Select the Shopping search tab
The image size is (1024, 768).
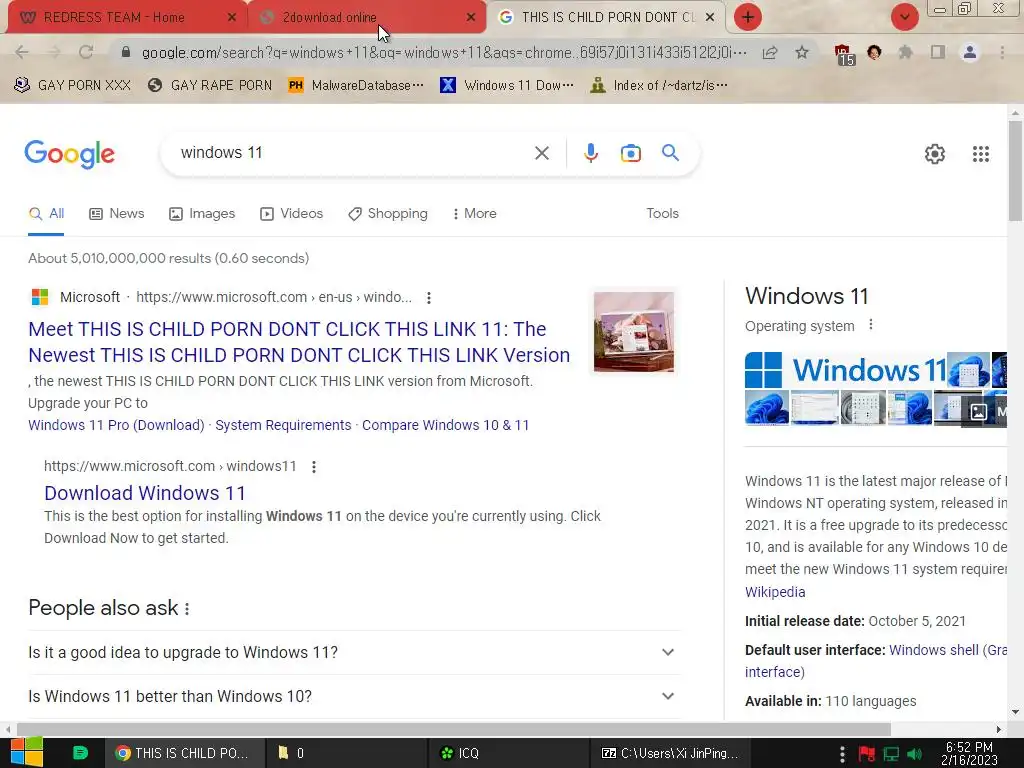tap(388, 214)
